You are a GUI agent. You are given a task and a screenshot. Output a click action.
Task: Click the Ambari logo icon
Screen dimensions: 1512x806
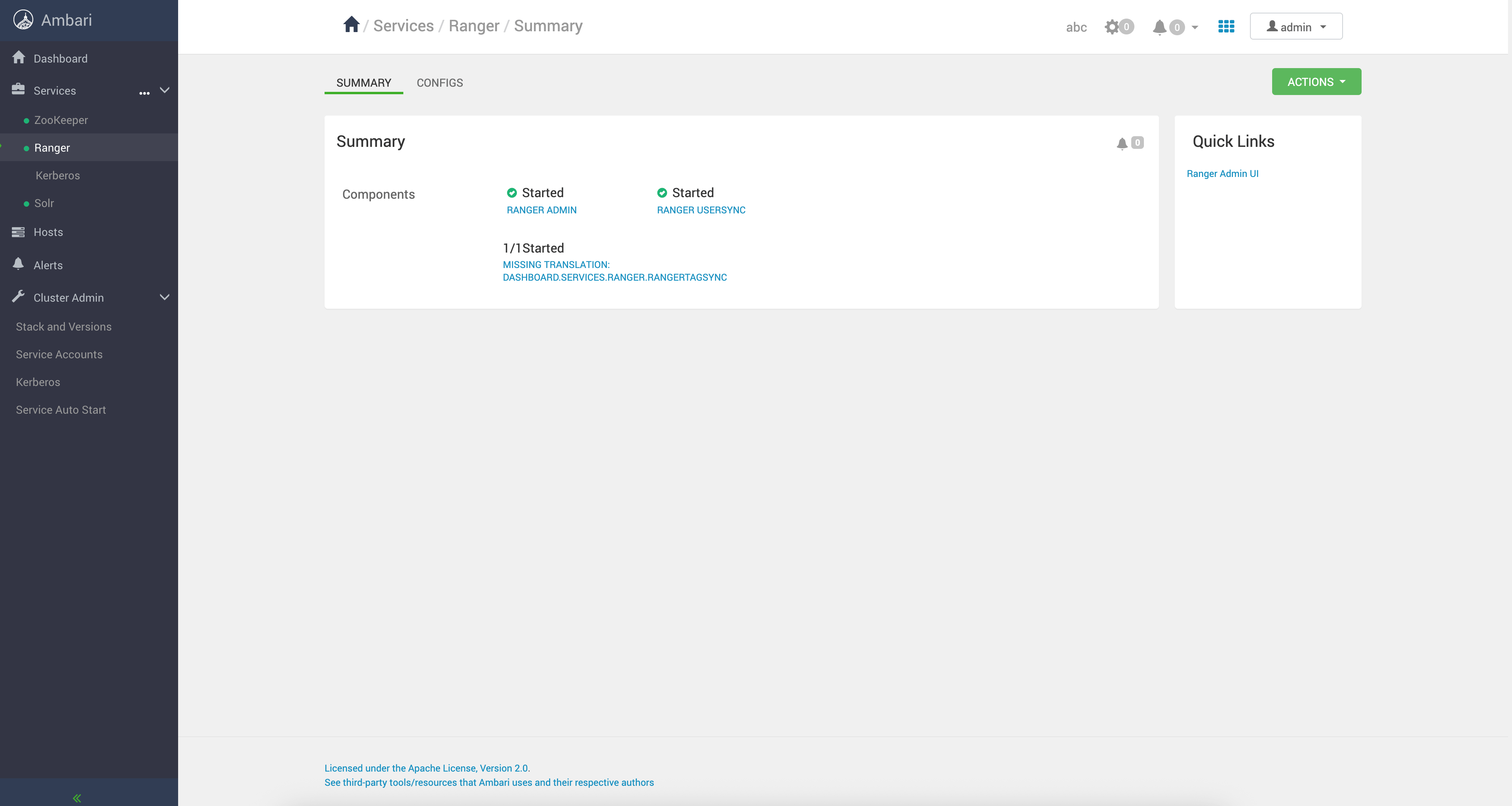(x=23, y=20)
